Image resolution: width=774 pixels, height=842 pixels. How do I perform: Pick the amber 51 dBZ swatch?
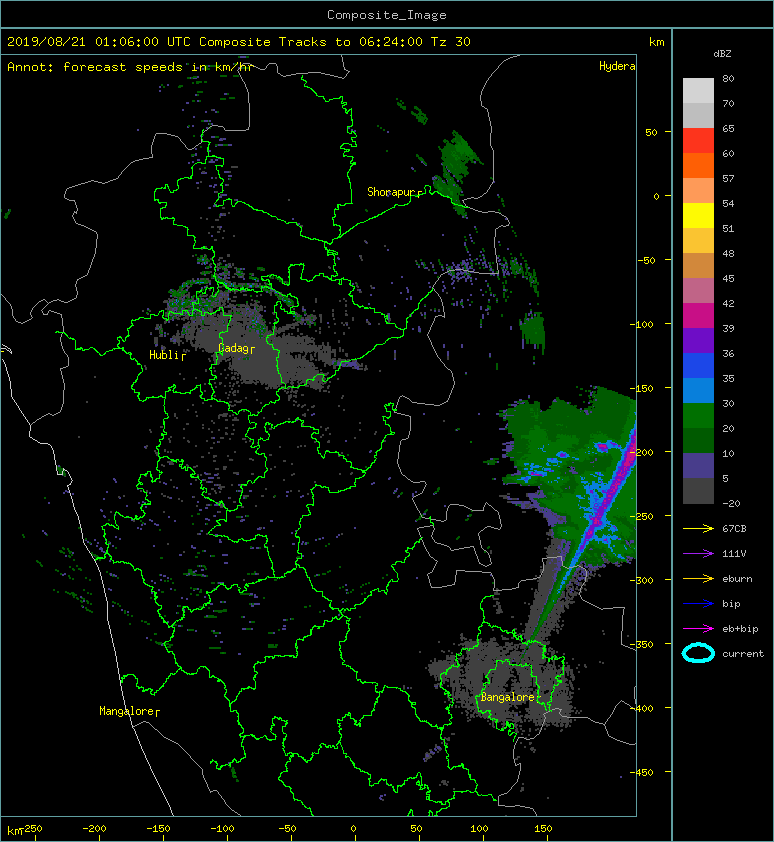698,240
